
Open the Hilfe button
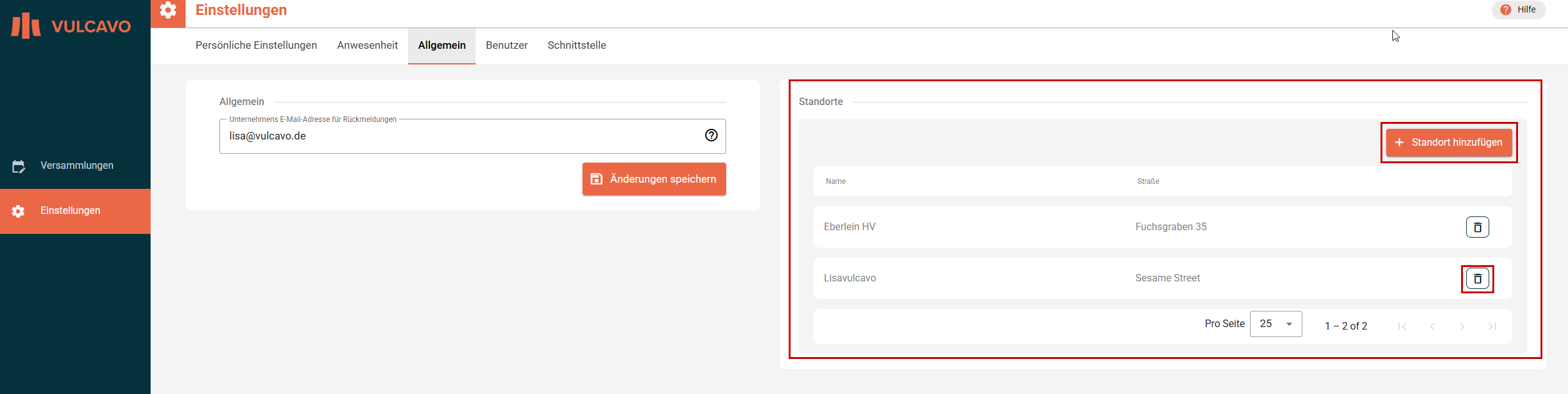[x=1519, y=10]
